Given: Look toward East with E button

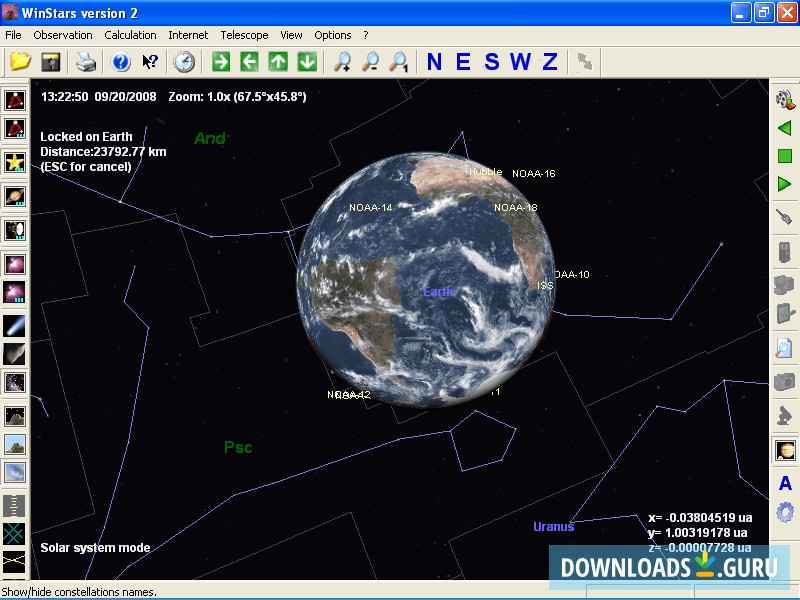Looking at the screenshot, I should tap(463, 62).
